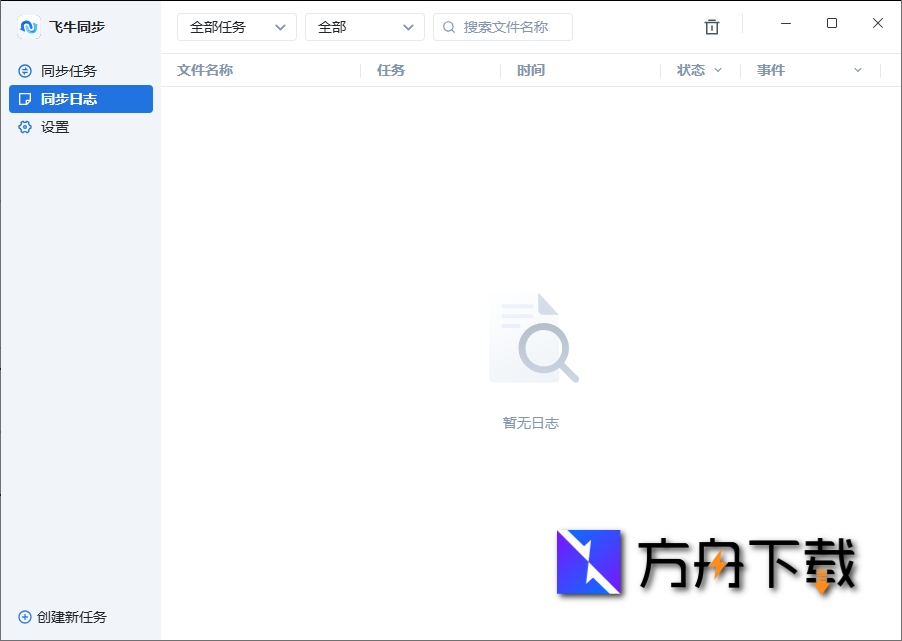This screenshot has height=641, width=902.
Task: Click the 搜索文件名称 search input field
Action: coord(510,27)
